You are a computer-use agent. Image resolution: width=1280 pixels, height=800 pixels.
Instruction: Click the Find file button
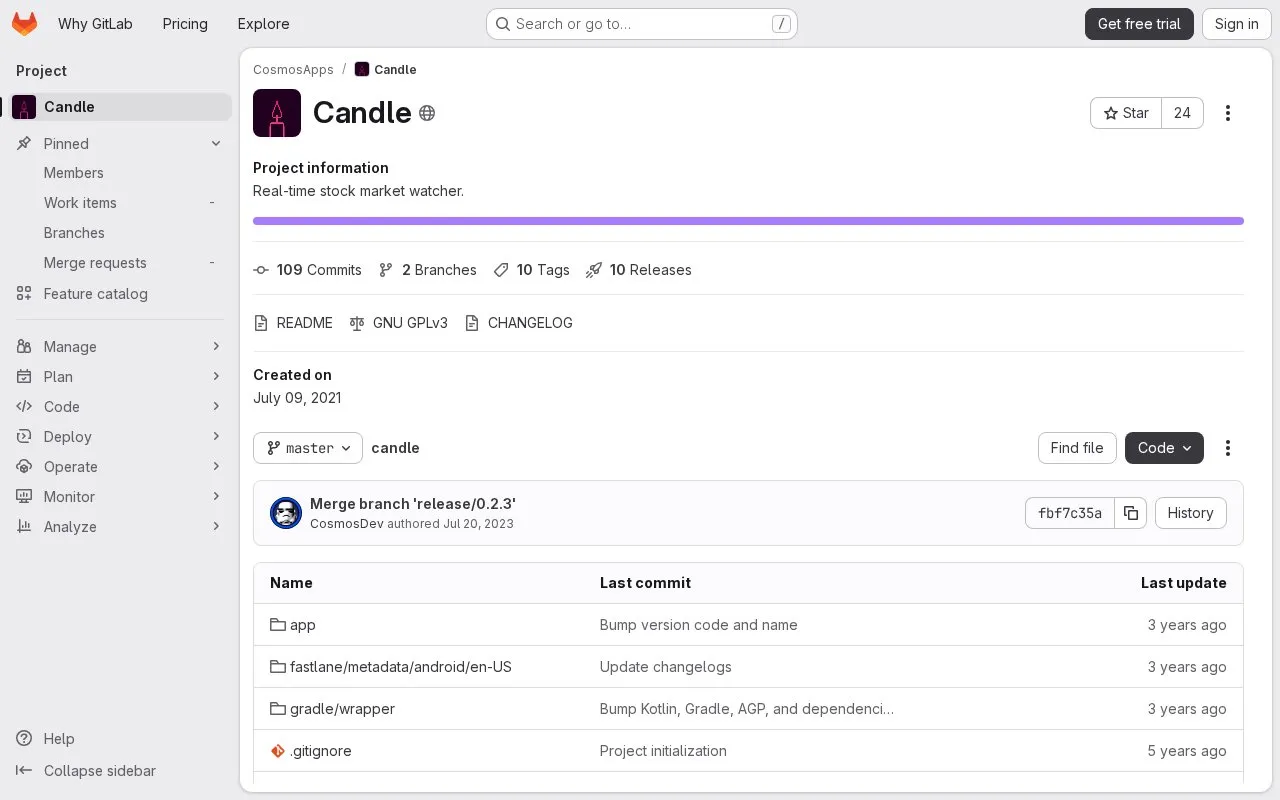pos(1077,448)
